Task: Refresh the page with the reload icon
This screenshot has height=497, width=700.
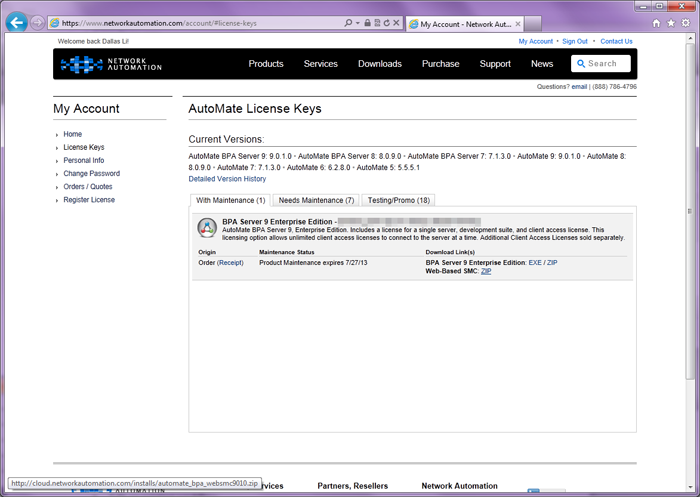Action: (x=387, y=23)
